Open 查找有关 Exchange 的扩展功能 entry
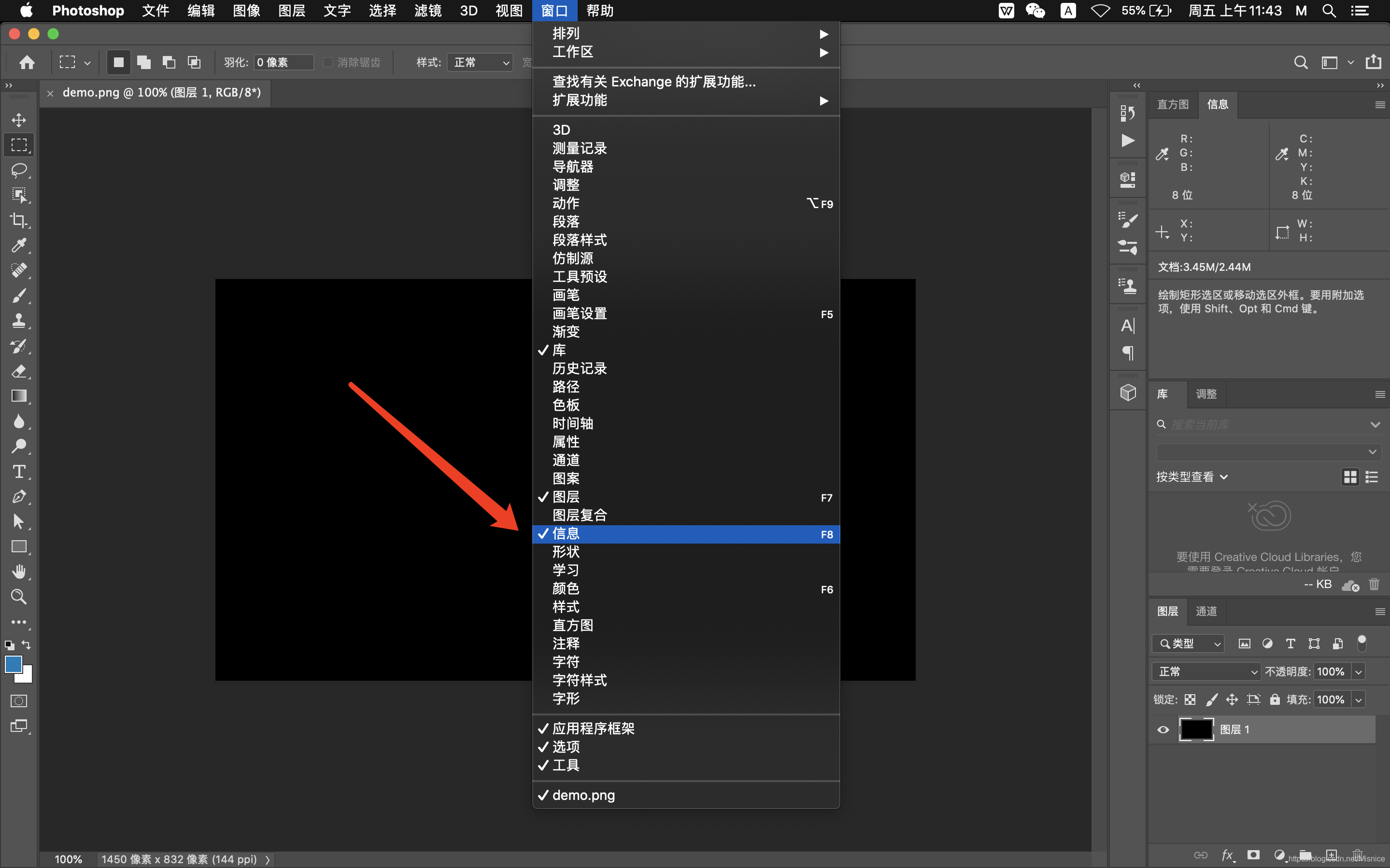 click(x=653, y=82)
